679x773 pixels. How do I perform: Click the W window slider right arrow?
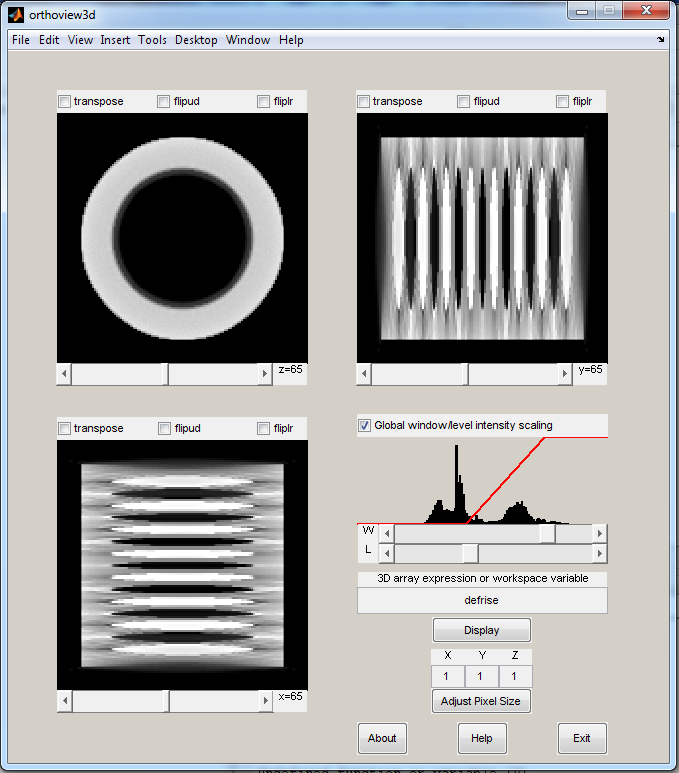[600, 533]
